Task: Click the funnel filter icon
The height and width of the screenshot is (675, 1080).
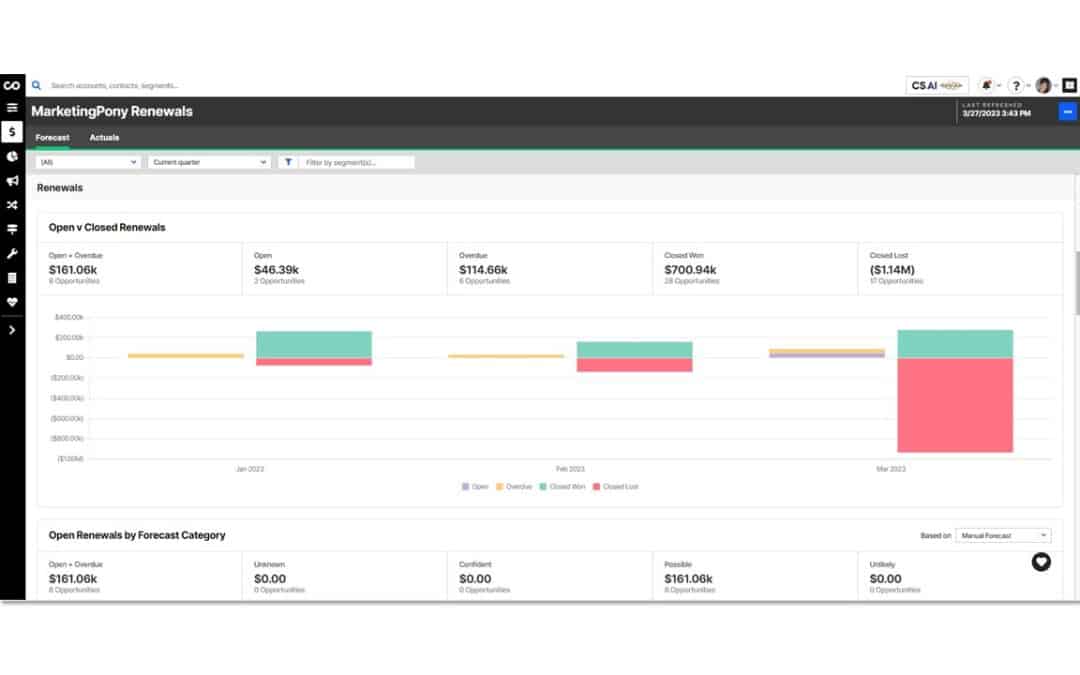Action: [288, 162]
